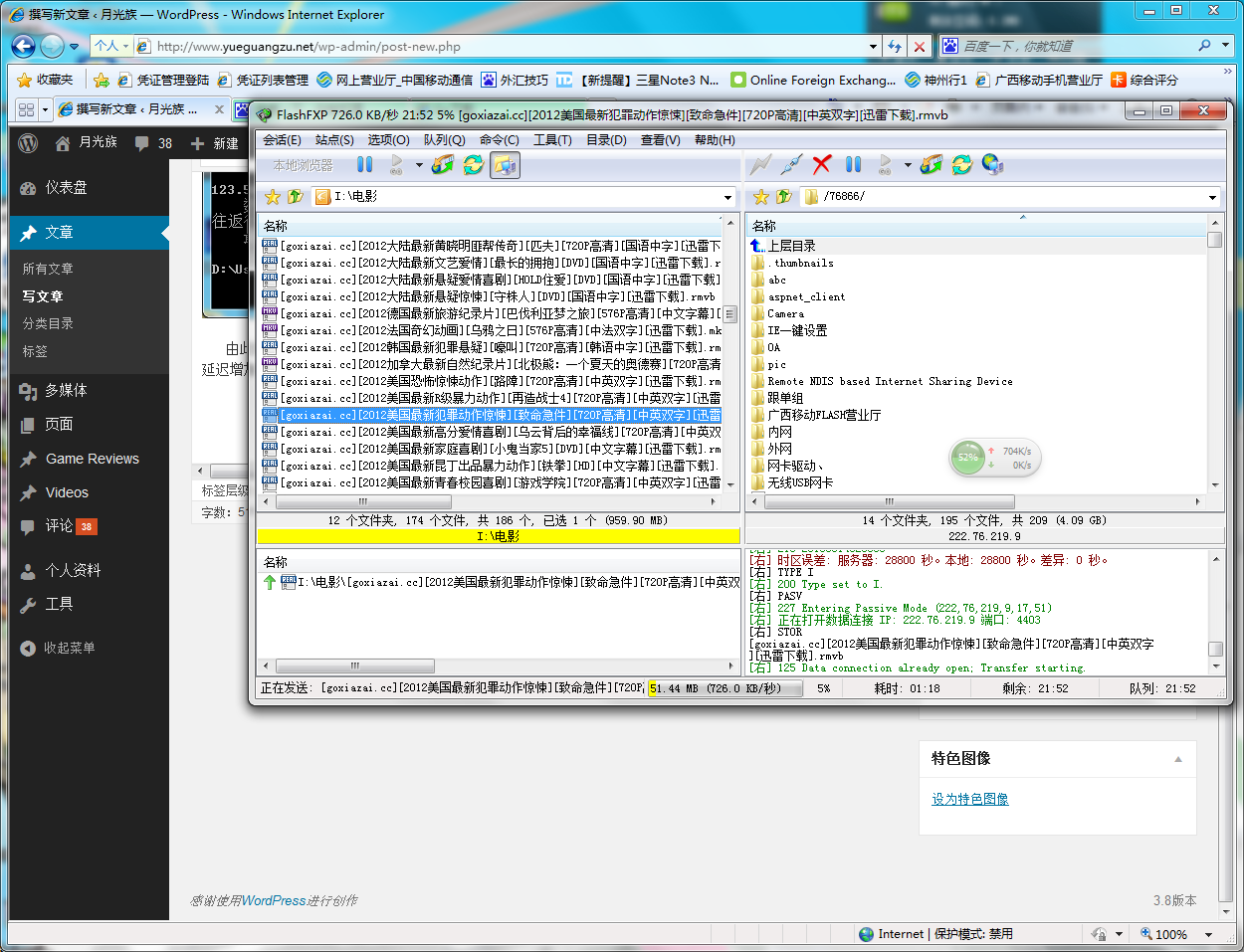
Task: Click the remote pane connect icon
Action: (x=761, y=164)
